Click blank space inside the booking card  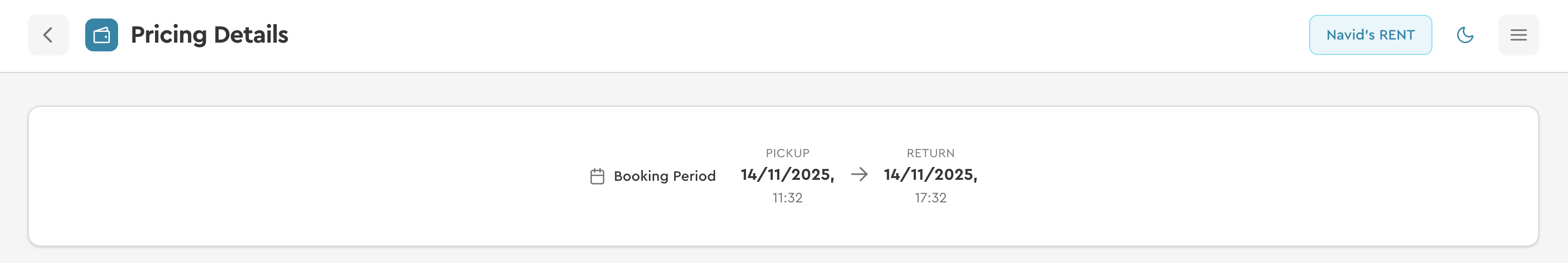pos(304,177)
